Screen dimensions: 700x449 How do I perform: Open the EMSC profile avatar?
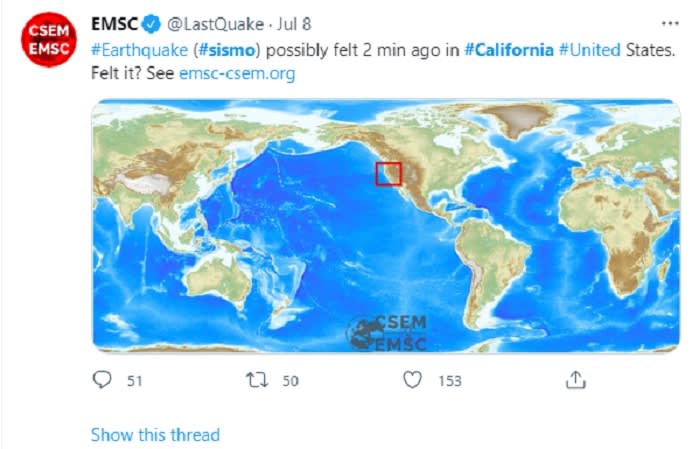click(48, 40)
